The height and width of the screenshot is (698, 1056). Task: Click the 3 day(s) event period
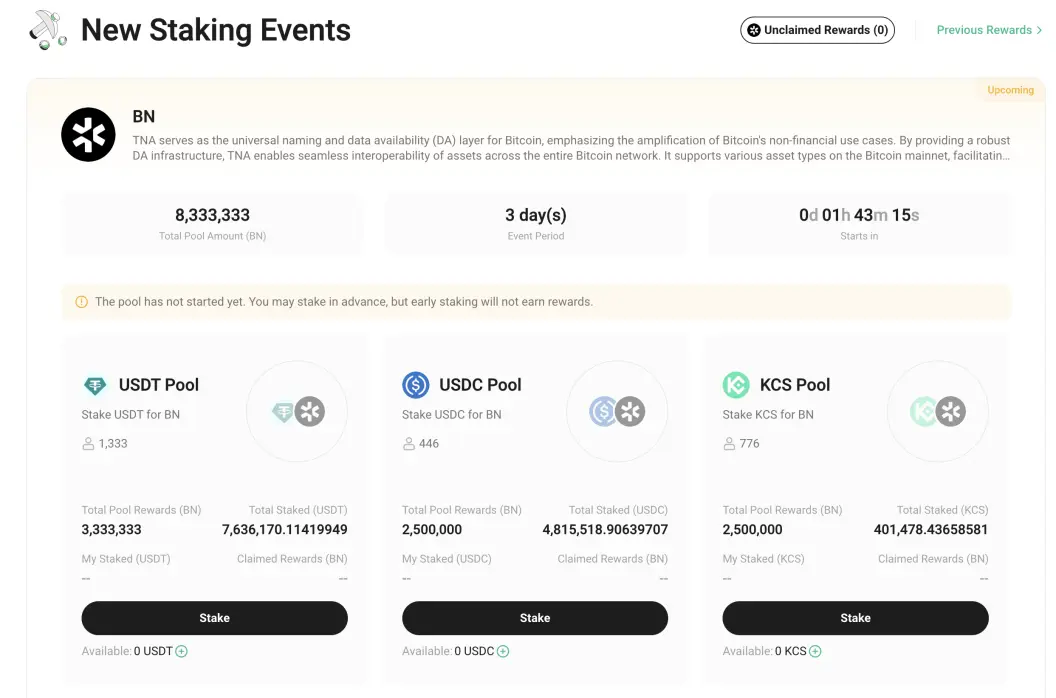tap(536, 215)
